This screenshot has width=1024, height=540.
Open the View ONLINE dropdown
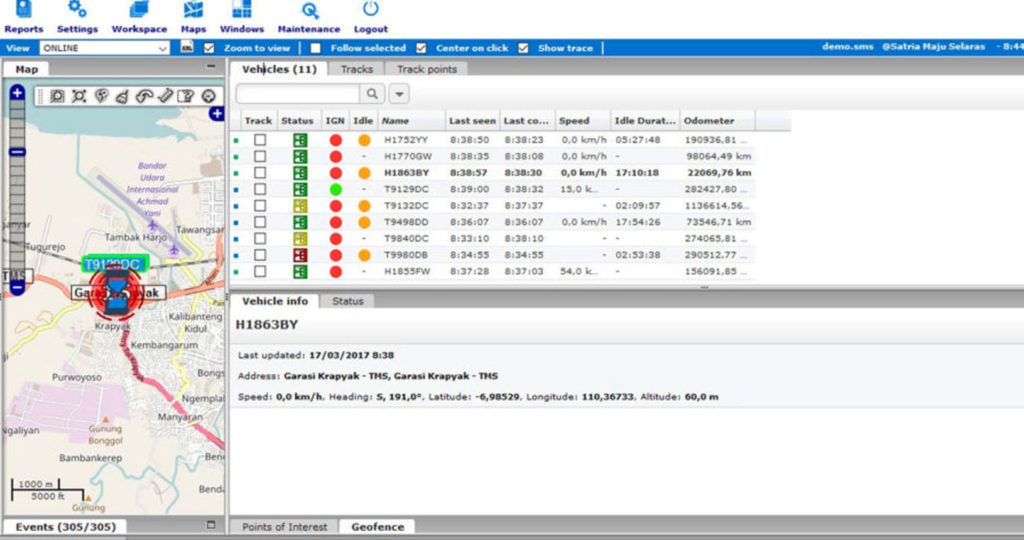tap(105, 48)
